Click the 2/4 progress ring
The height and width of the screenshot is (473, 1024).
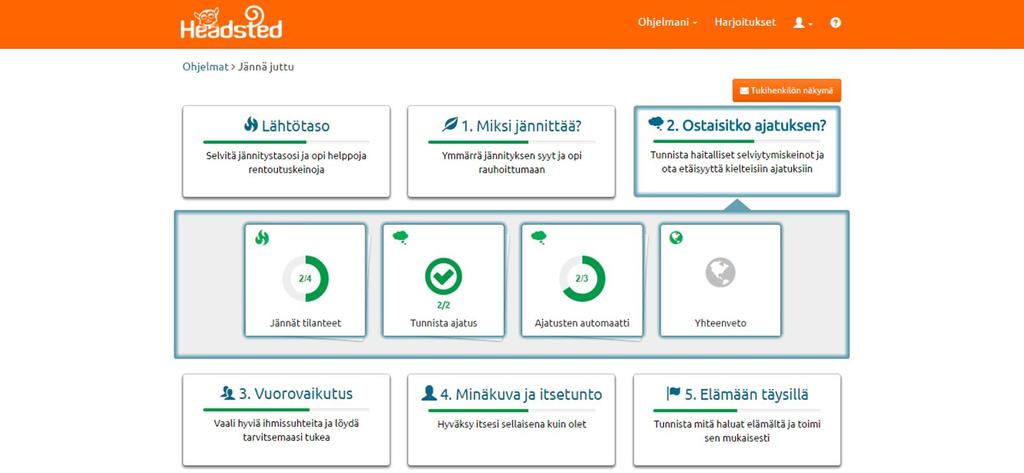[305, 278]
